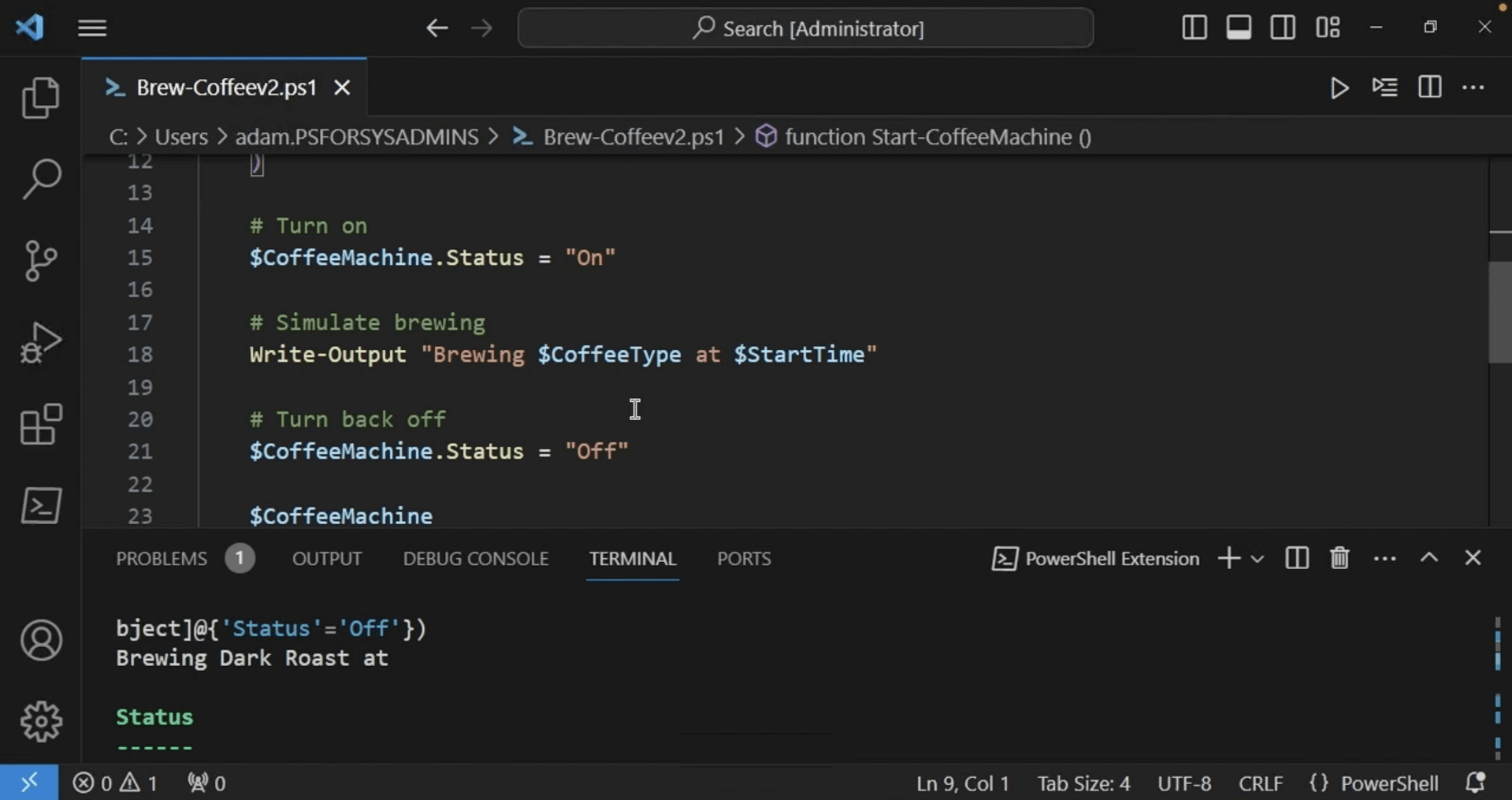Image resolution: width=1512 pixels, height=800 pixels.
Task: Select the Brew-Coffeev2.ps1 editor tab
Action: click(x=225, y=87)
